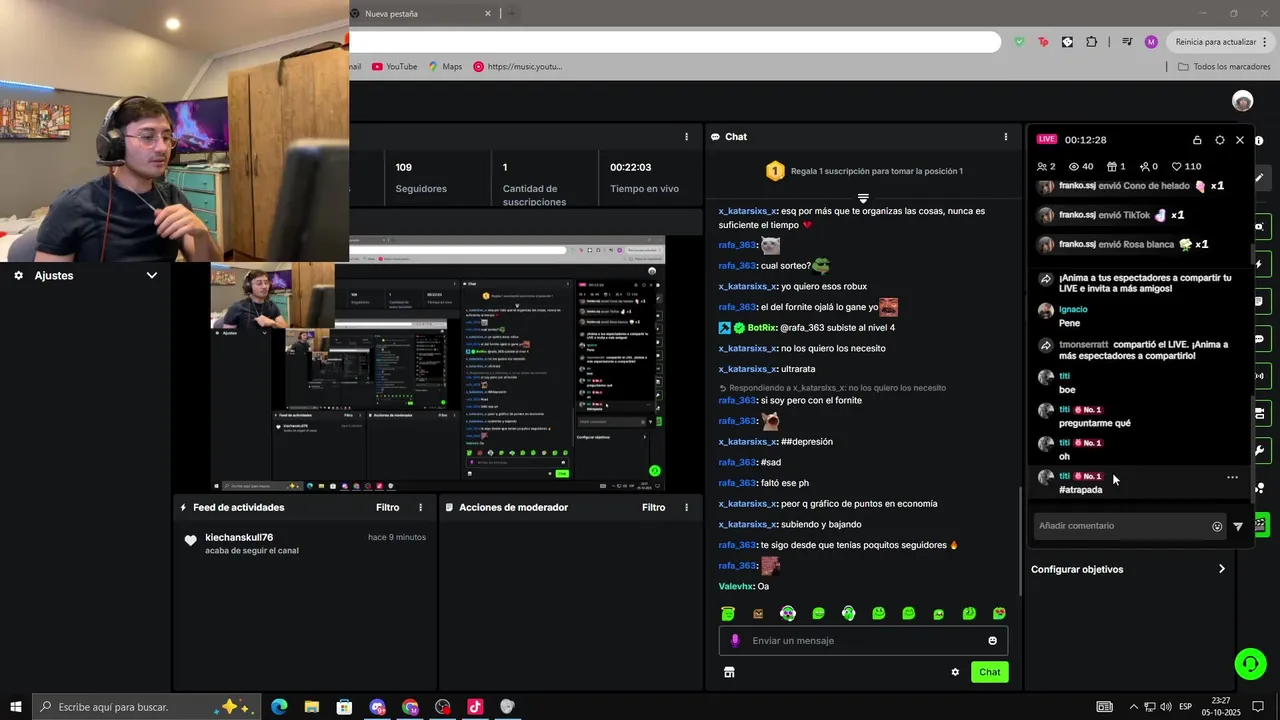Open the purple M Chrome profile

pyautogui.click(x=1151, y=42)
